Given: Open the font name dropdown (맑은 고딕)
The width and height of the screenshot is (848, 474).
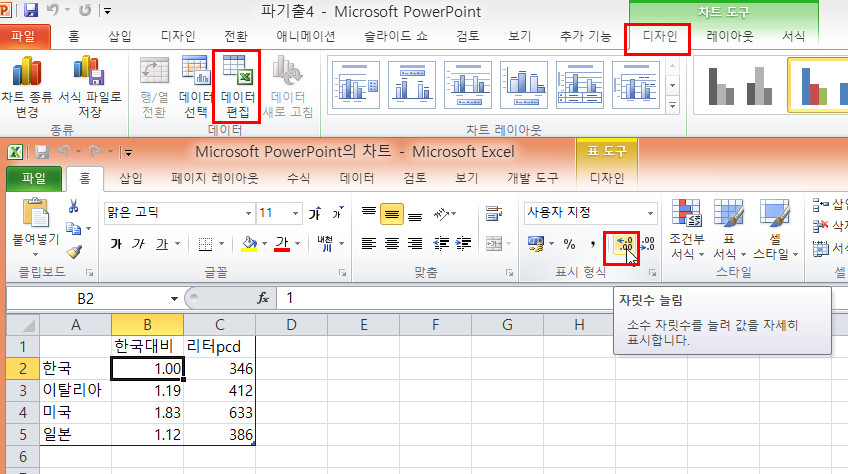Looking at the screenshot, I should (x=248, y=213).
